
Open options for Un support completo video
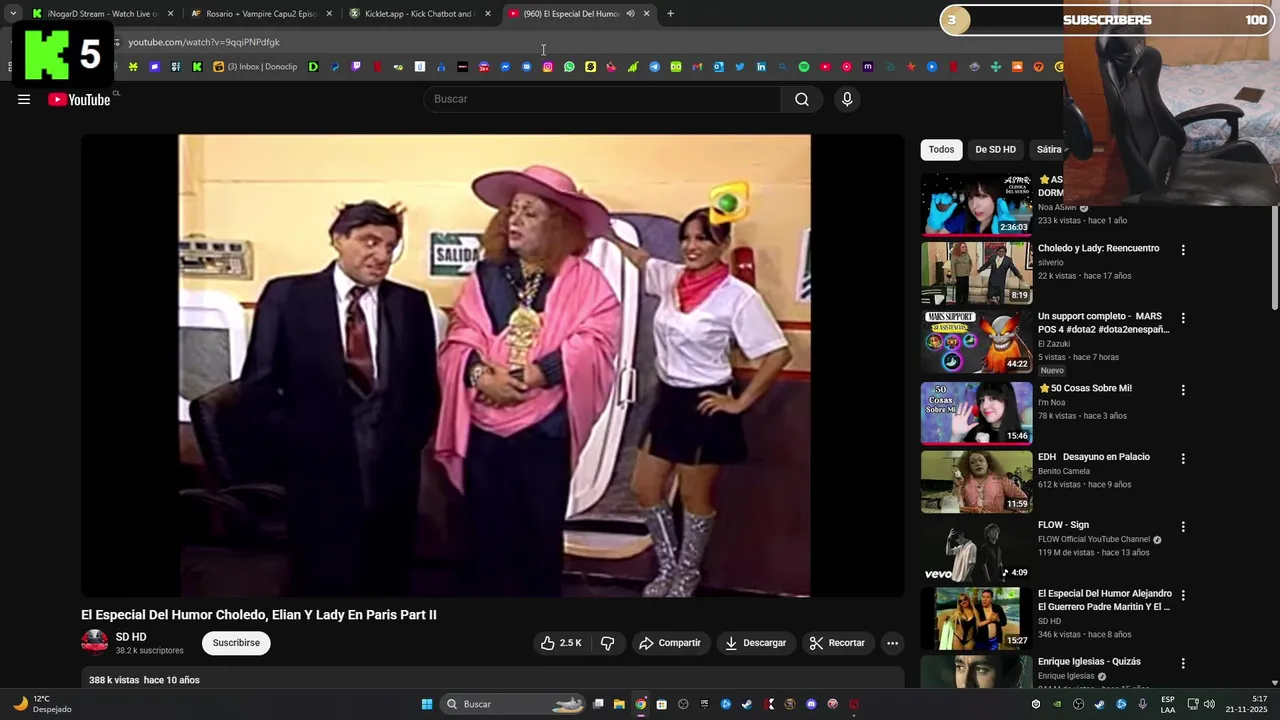tap(1183, 318)
